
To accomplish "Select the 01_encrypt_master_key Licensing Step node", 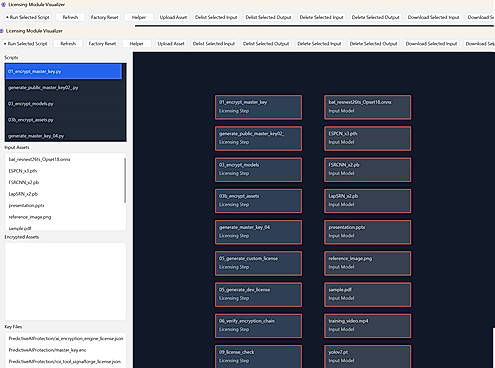I will (x=258, y=107).
